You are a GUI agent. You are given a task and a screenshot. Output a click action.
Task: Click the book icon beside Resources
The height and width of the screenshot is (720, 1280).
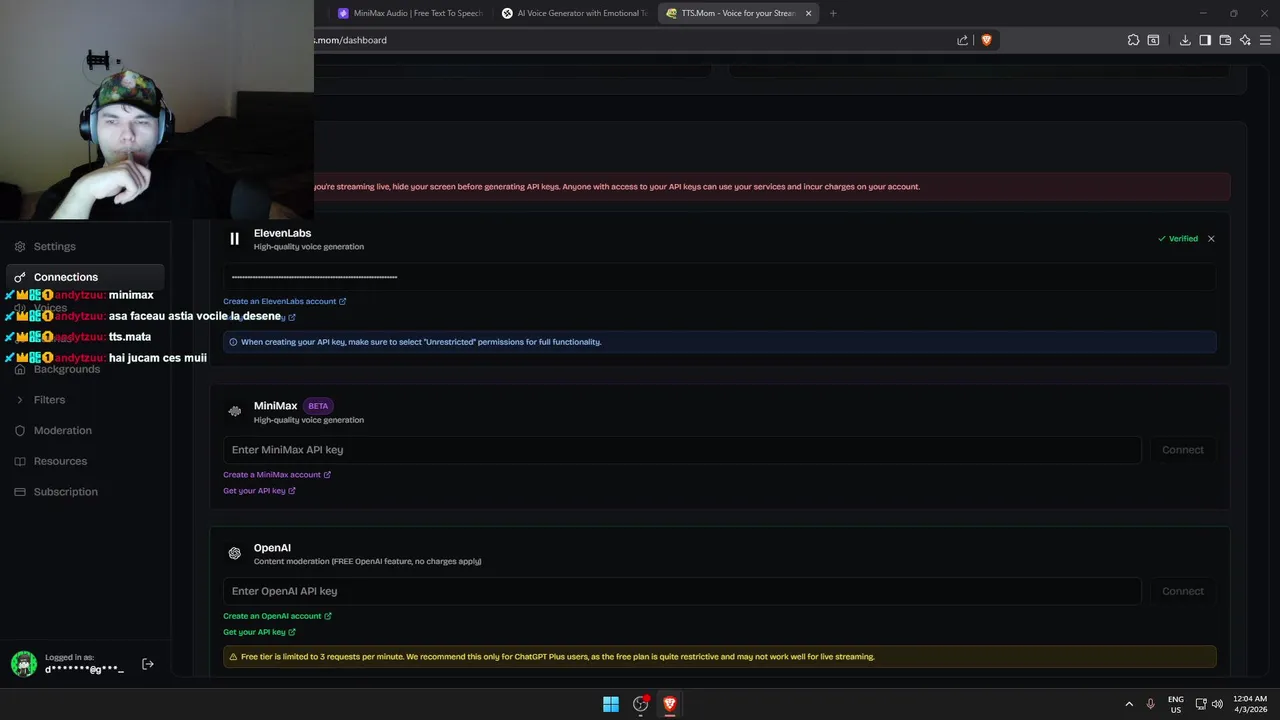pyautogui.click(x=20, y=461)
